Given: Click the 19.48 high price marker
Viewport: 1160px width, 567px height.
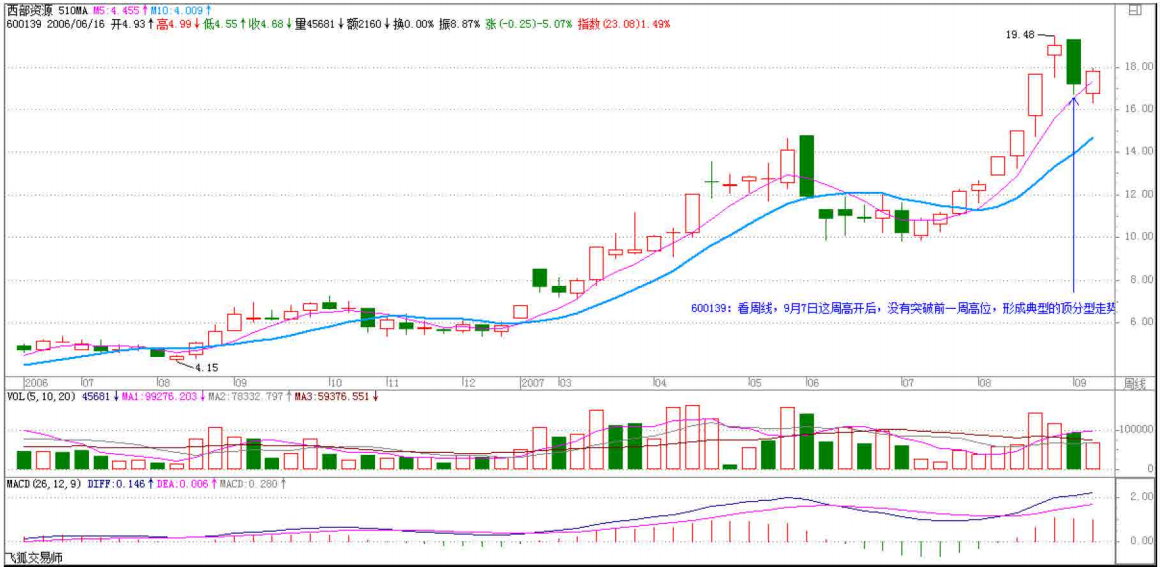Looking at the screenshot, I should point(1020,34).
